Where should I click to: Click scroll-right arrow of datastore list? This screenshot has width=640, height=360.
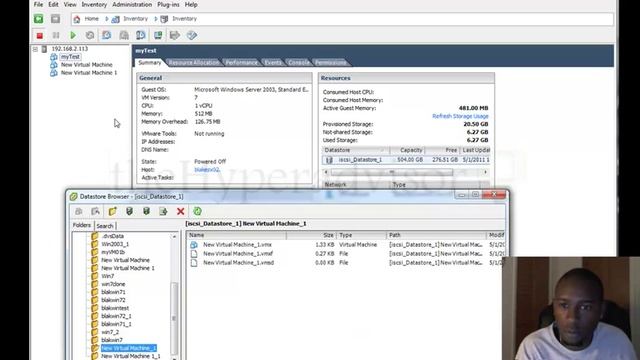click(485, 172)
